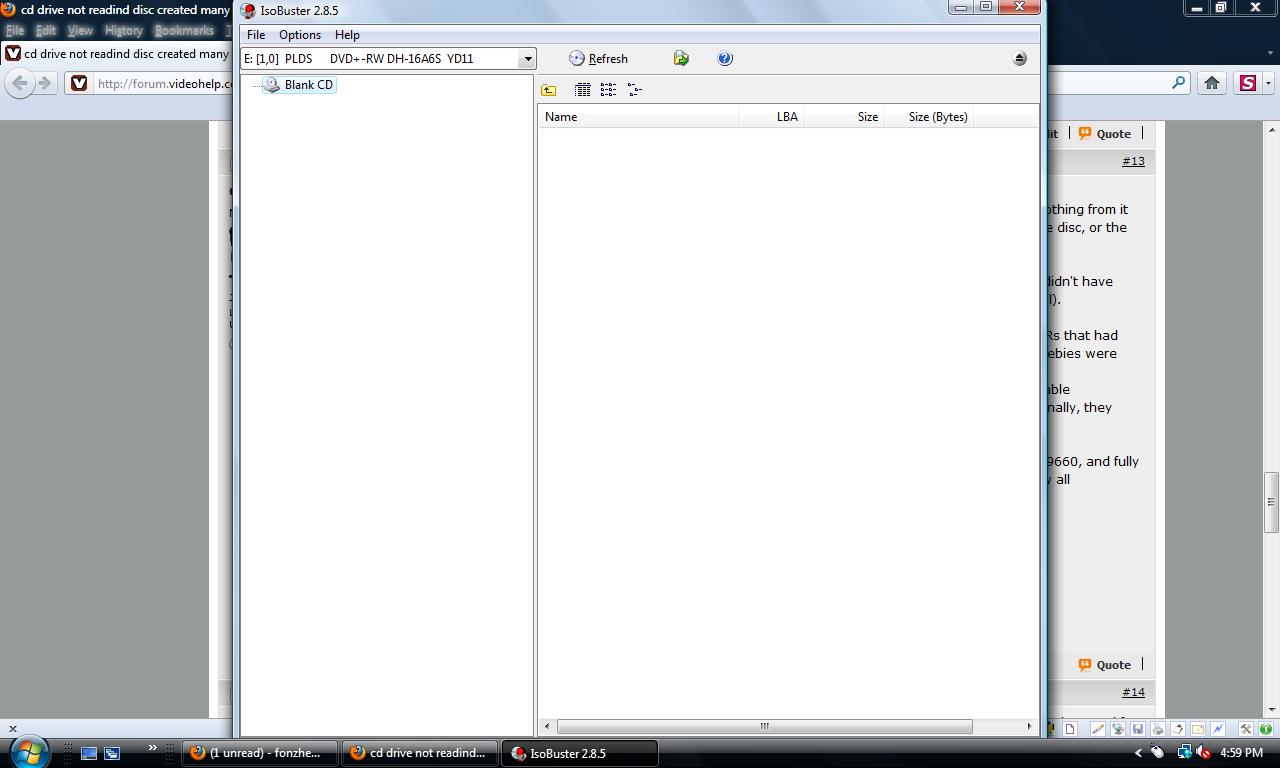The height and width of the screenshot is (768, 1280).
Task: Select the Blank CD tree item
Action: tap(299, 85)
